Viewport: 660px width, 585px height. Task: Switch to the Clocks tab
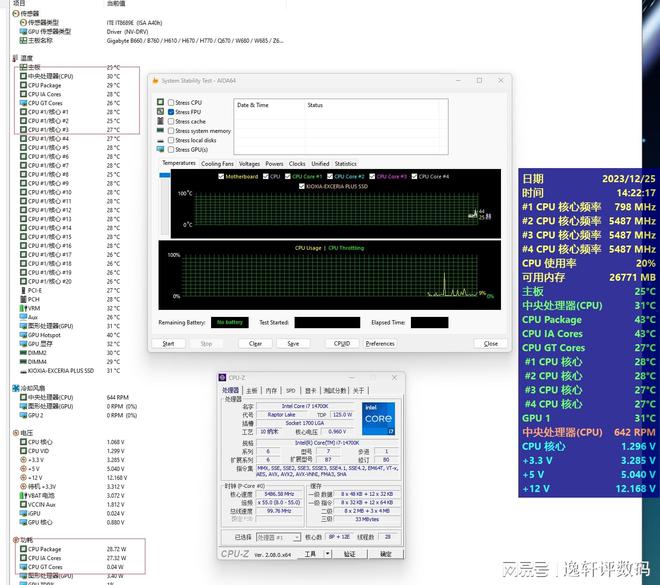click(x=297, y=164)
